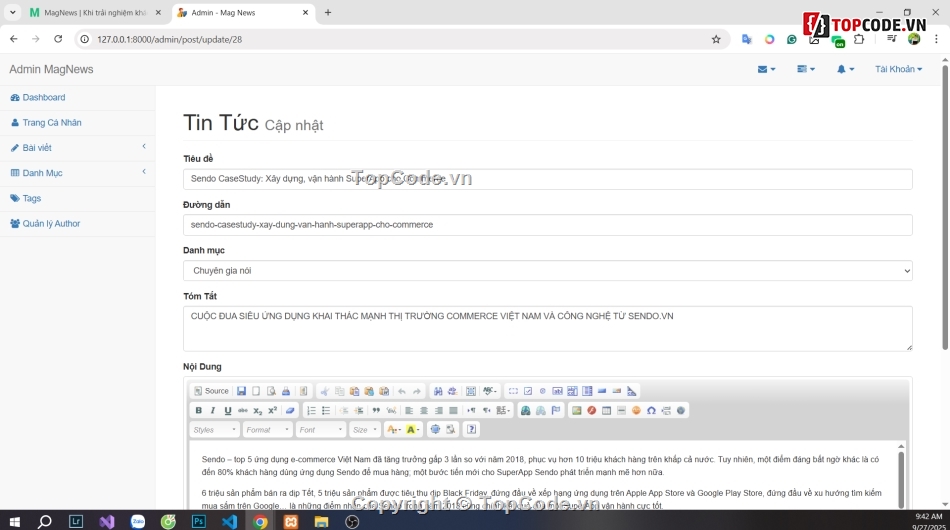Toggle Source code view
This screenshot has height=530, width=950.
pos(211,391)
